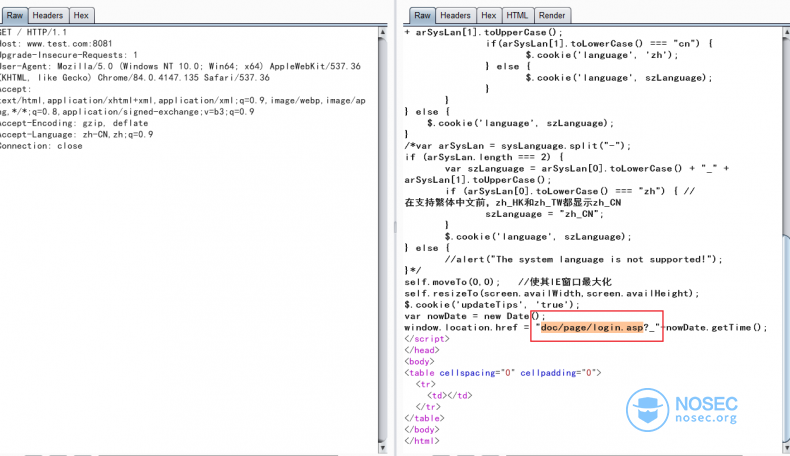Open the response Render tab
790x456 pixels.
coord(552,16)
